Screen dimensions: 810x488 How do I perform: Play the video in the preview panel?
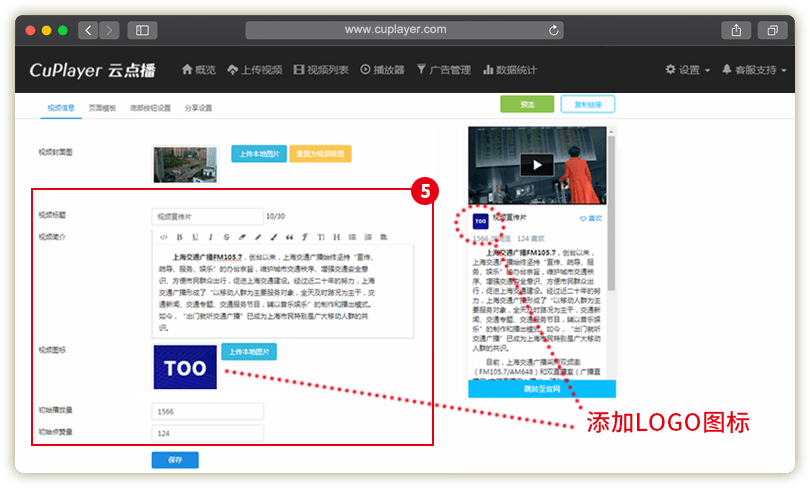point(536,166)
